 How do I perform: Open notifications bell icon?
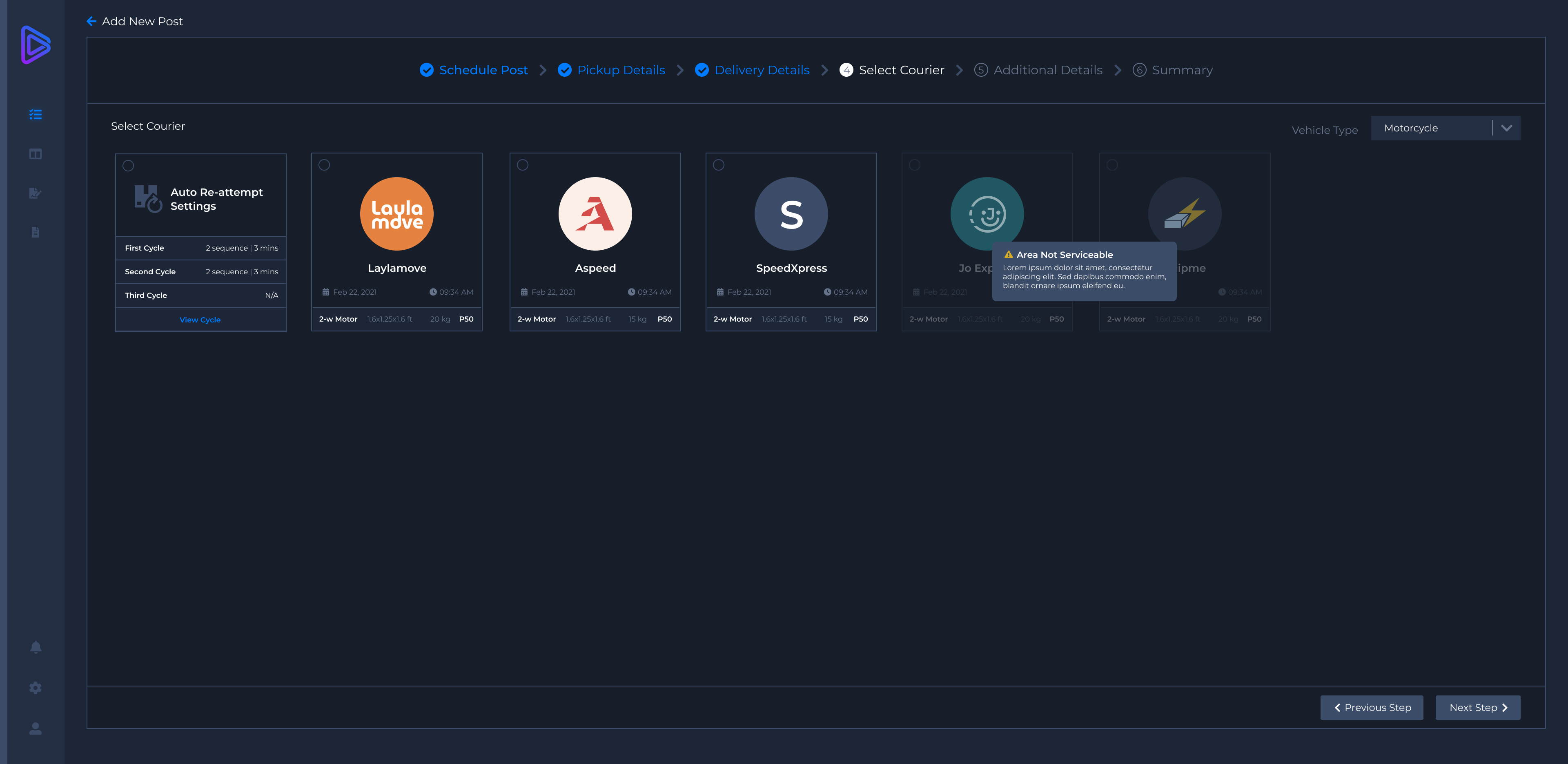tap(36, 647)
